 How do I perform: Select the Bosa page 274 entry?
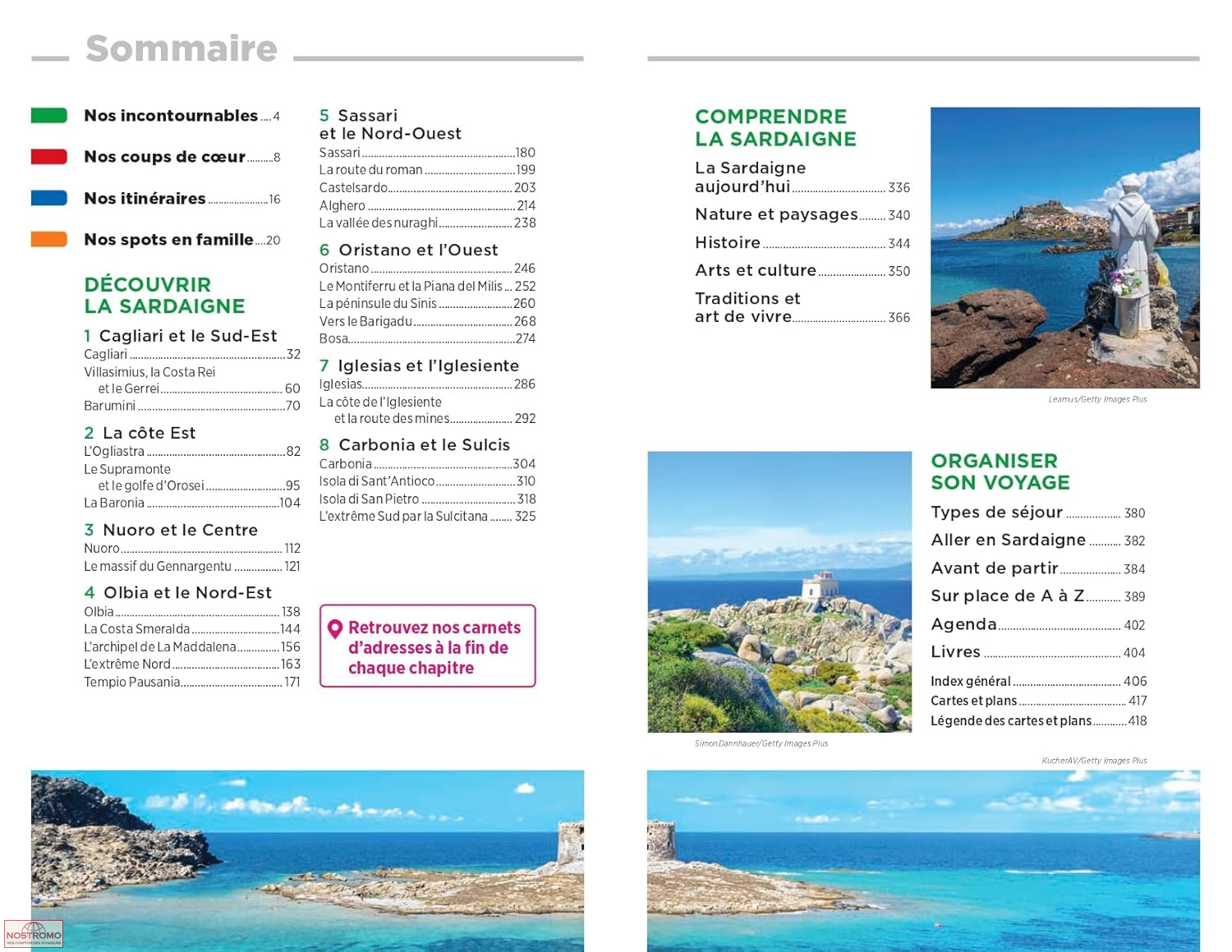[427, 338]
